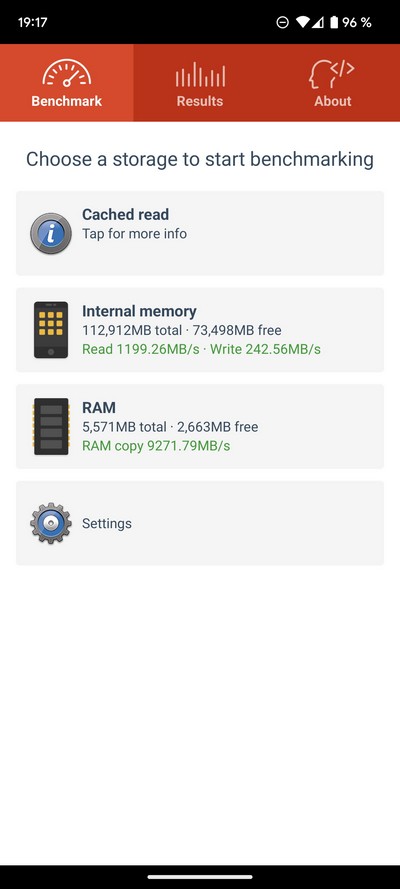Tap the bar chart Results icon
This screenshot has height=889, width=400.
[x=200, y=74]
